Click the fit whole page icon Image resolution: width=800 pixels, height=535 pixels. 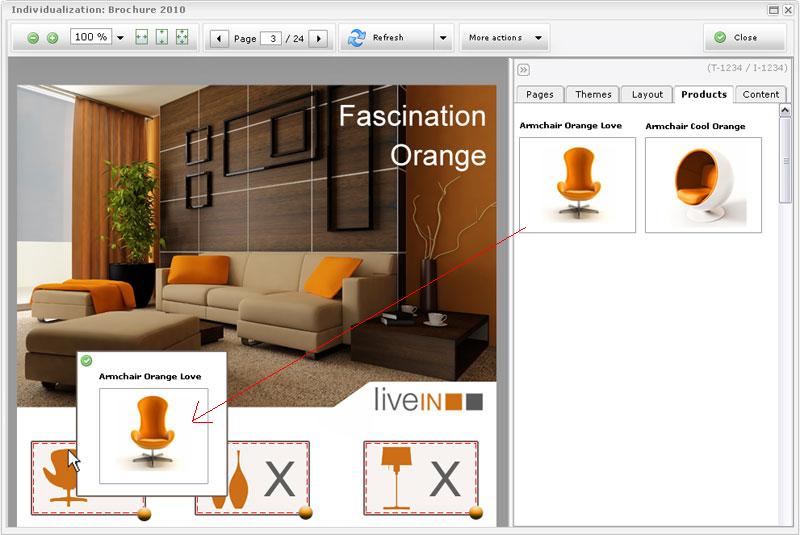click(181, 38)
